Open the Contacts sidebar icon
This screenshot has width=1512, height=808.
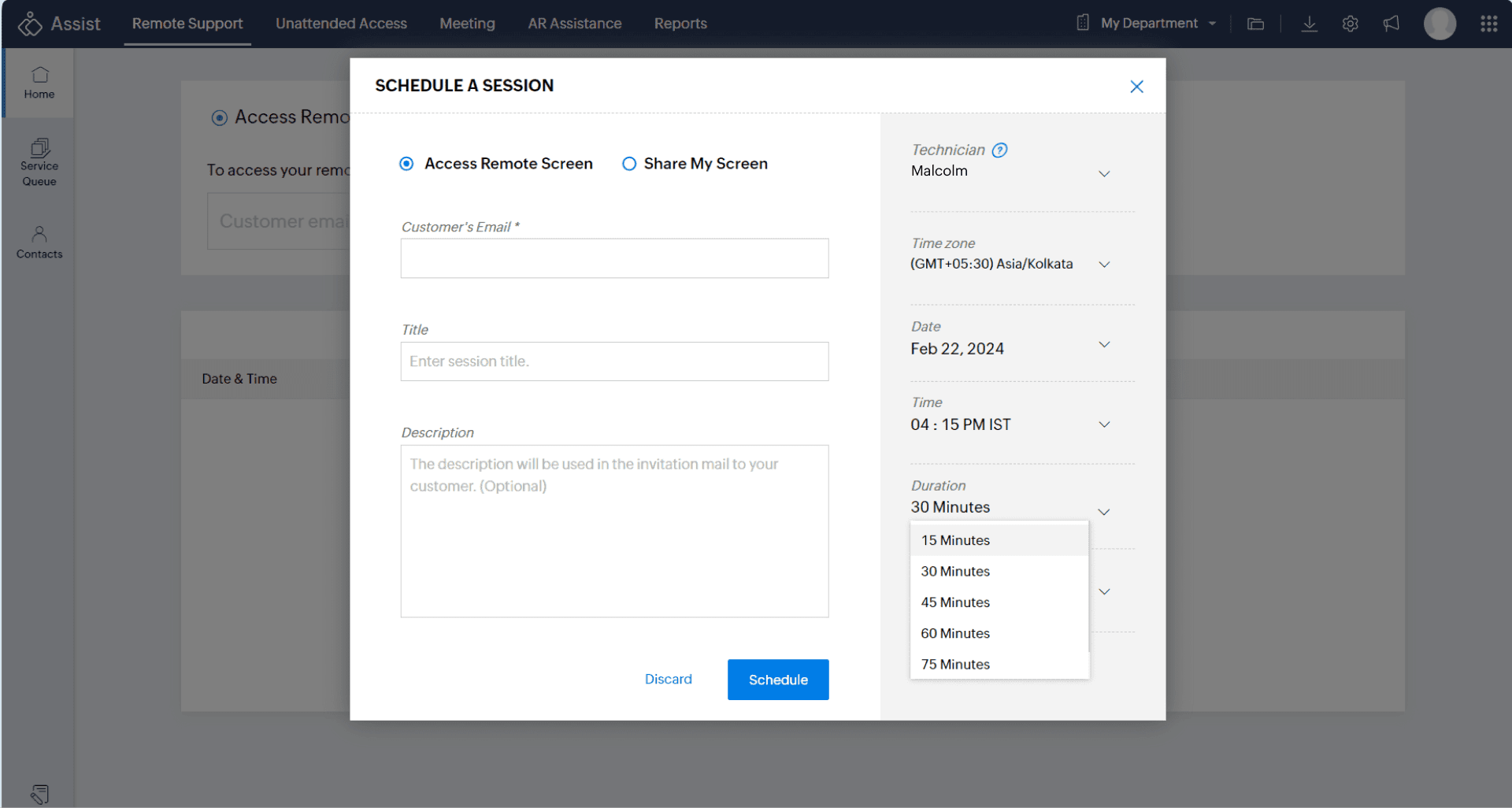[x=39, y=243]
